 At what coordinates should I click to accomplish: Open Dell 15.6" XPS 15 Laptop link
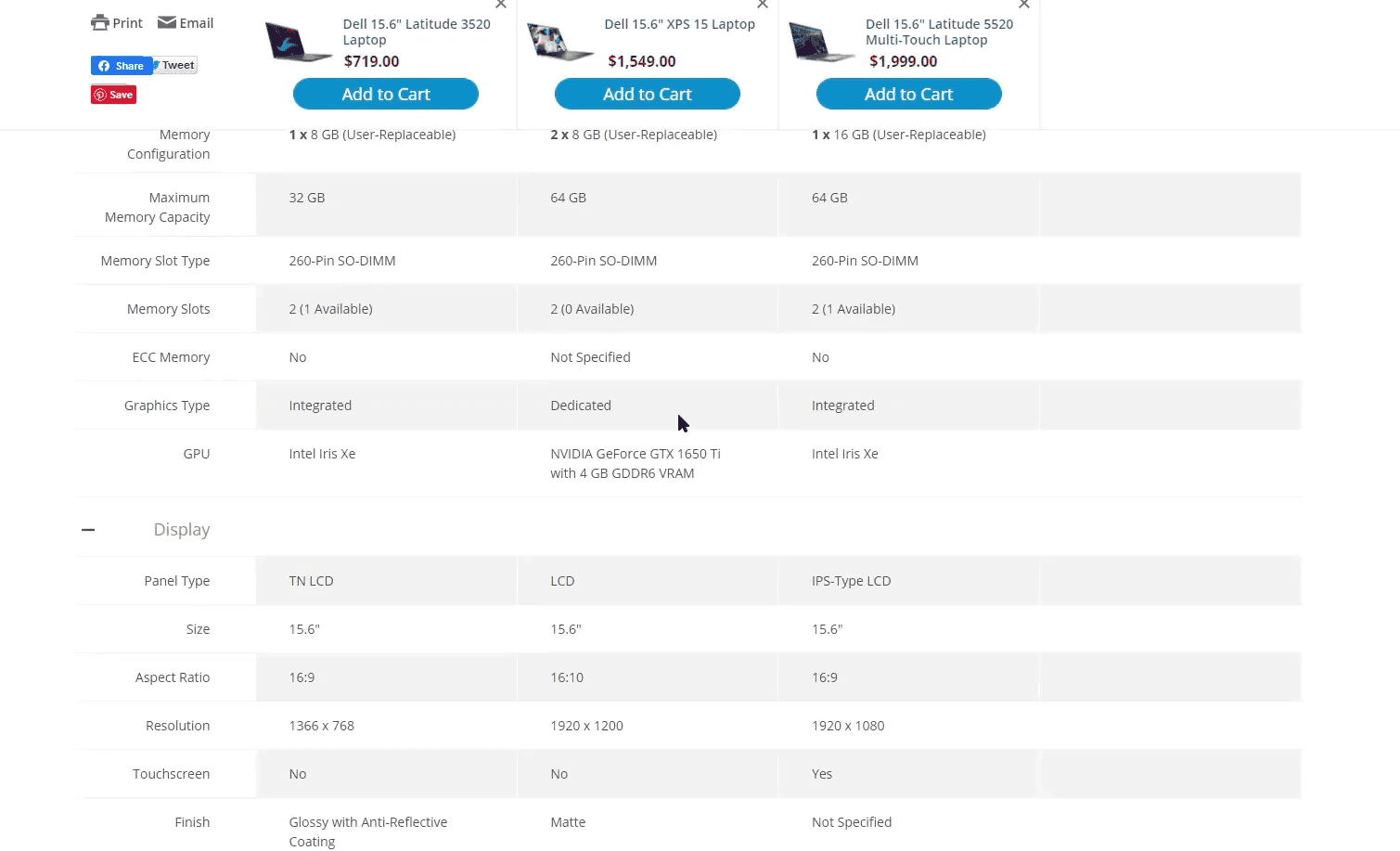[680, 24]
